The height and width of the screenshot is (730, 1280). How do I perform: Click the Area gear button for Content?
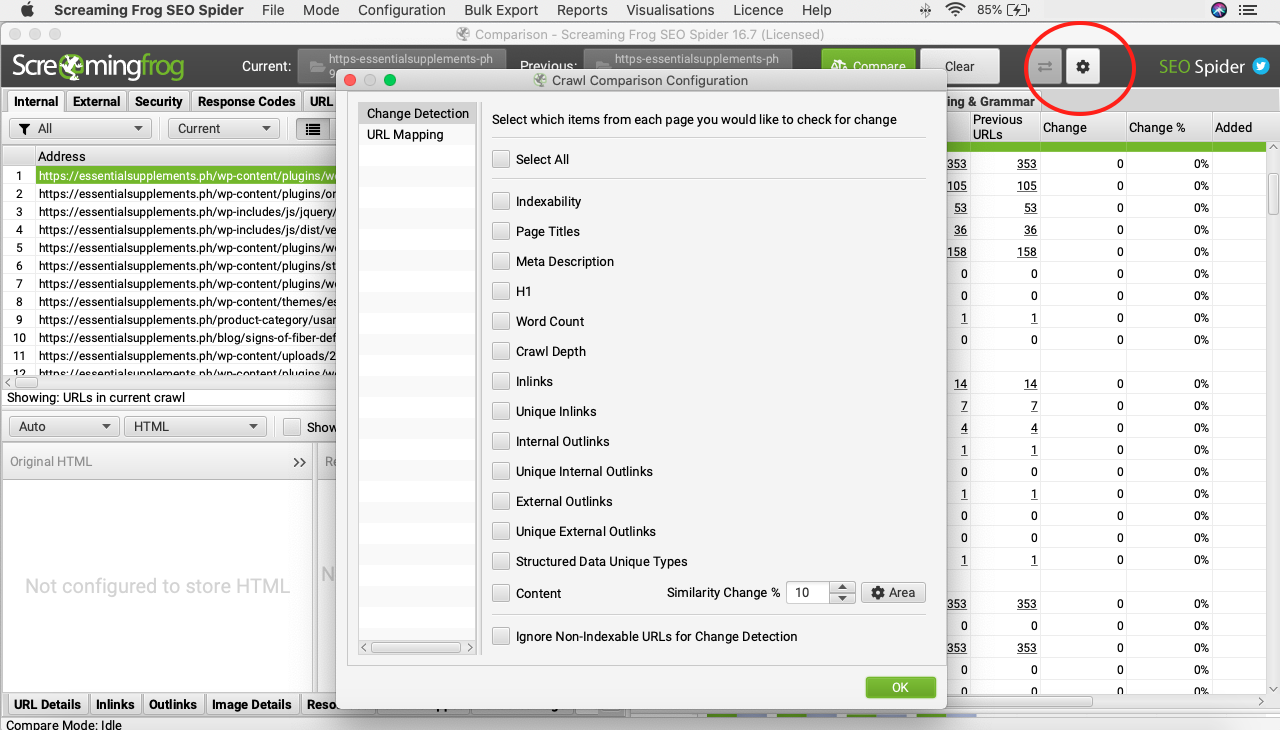coord(893,593)
